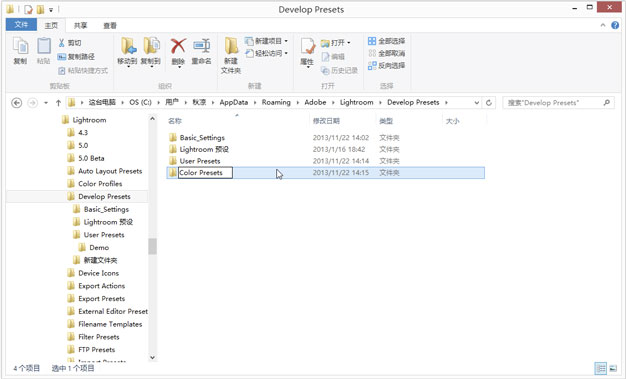Open the File (文件) tab
Screen dimensions: 626x379
[x=21, y=25]
